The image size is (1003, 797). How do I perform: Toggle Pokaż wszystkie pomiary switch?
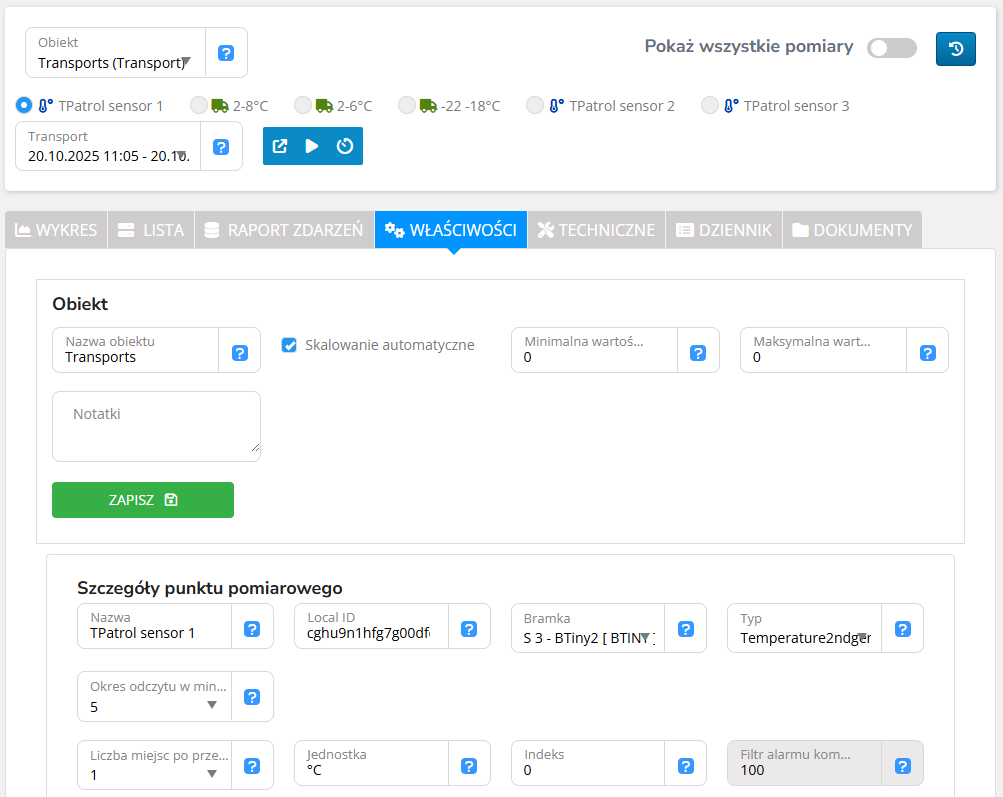point(891,48)
